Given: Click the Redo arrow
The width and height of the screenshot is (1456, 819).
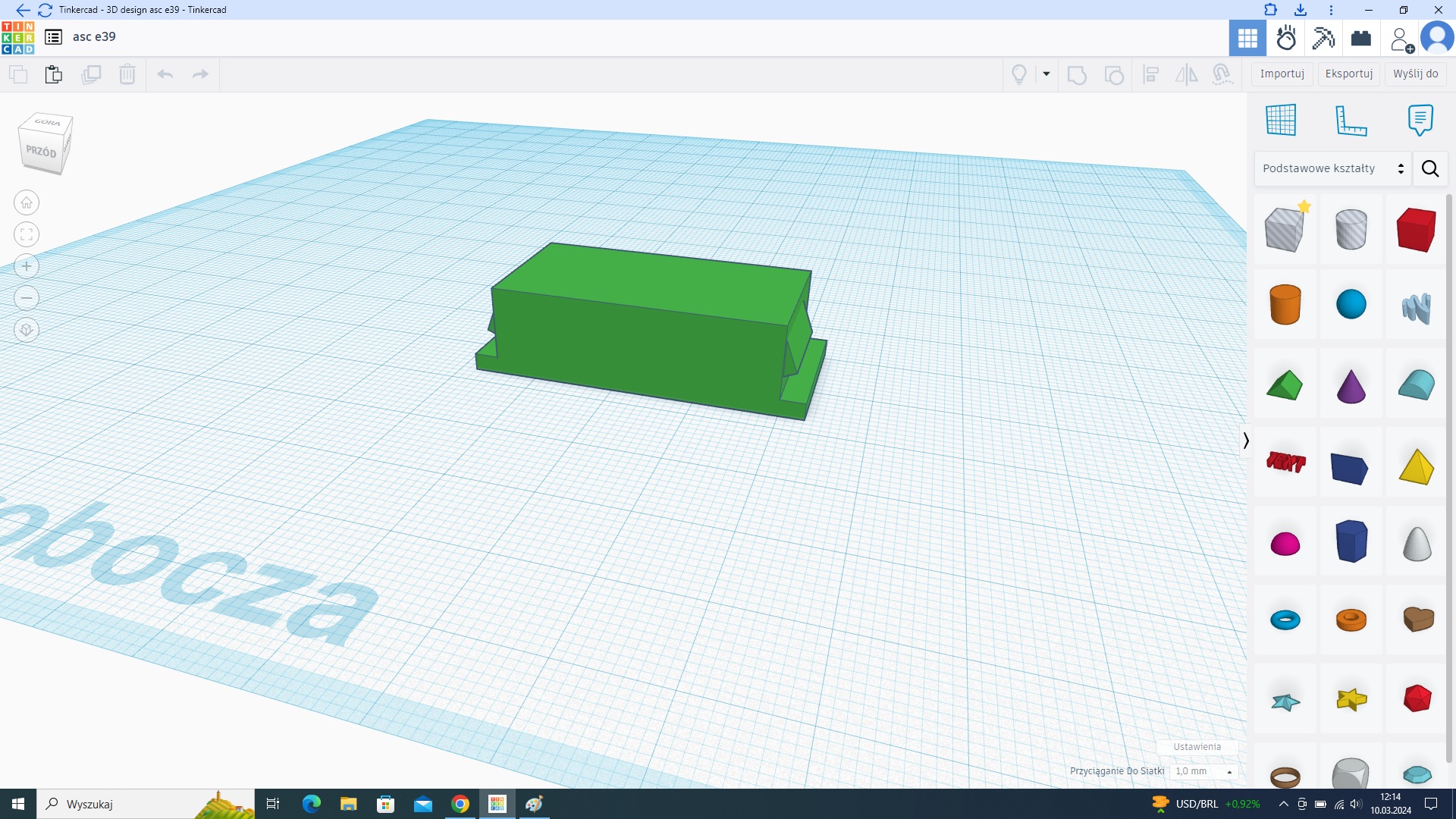Looking at the screenshot, I should pyautogui.click(x=200, y=74).
